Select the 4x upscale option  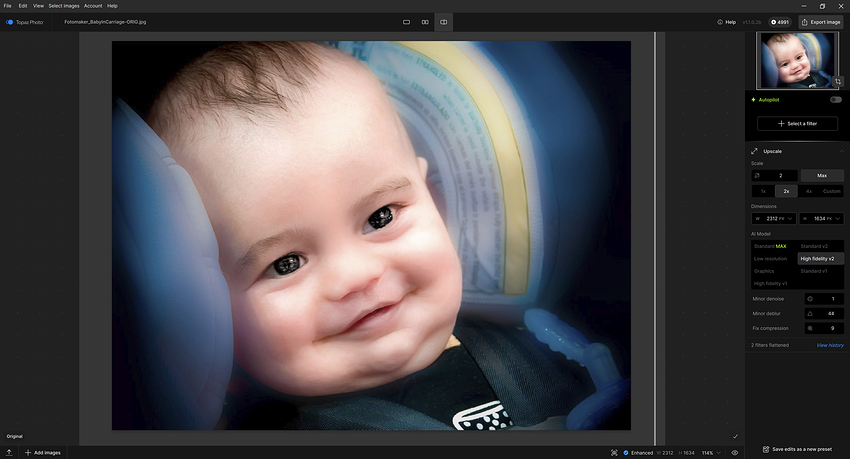[x=808, y=191]
